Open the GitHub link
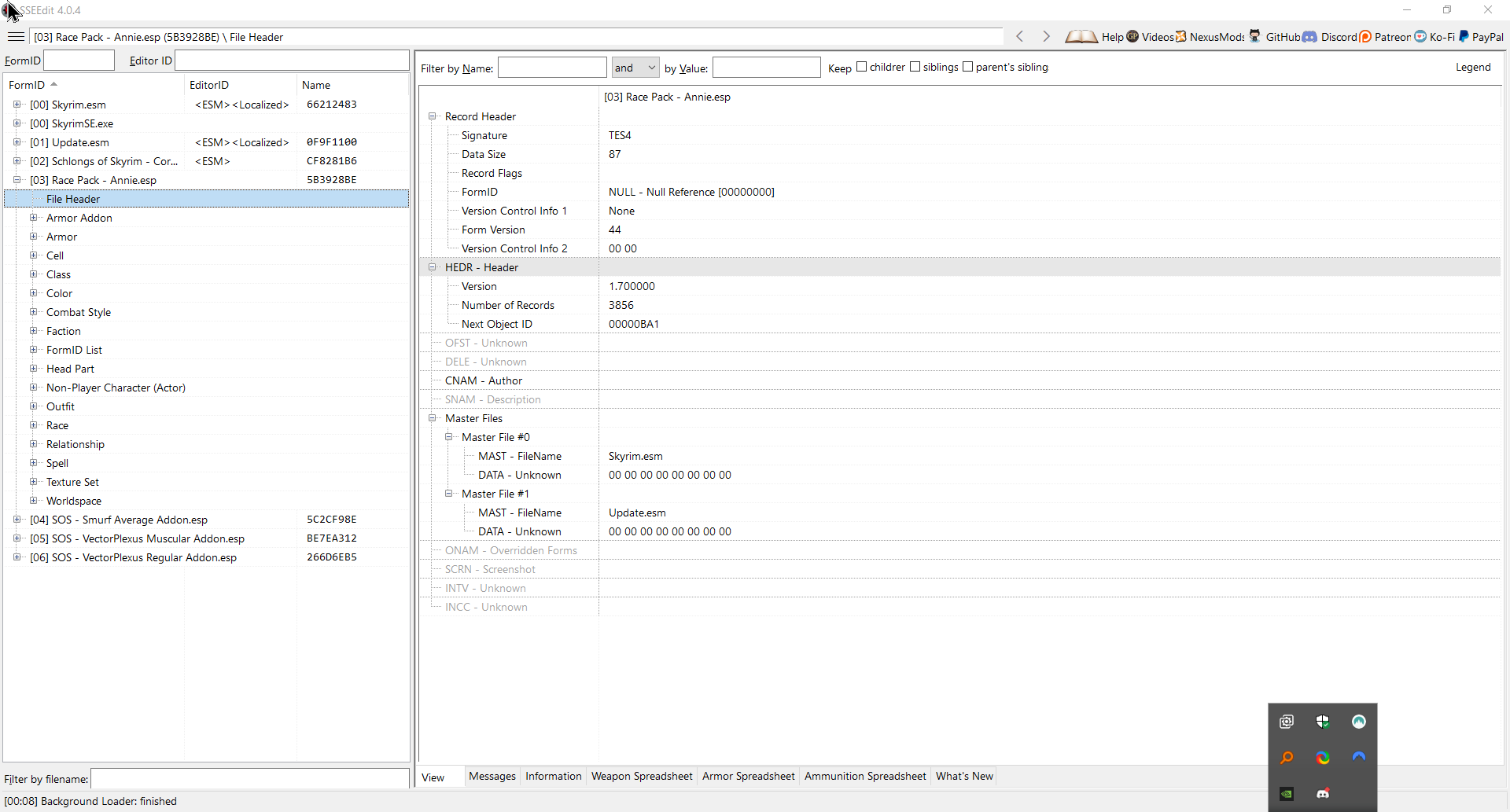The width and height of the screenshot is (1510, 812). tap(1274, 37)
